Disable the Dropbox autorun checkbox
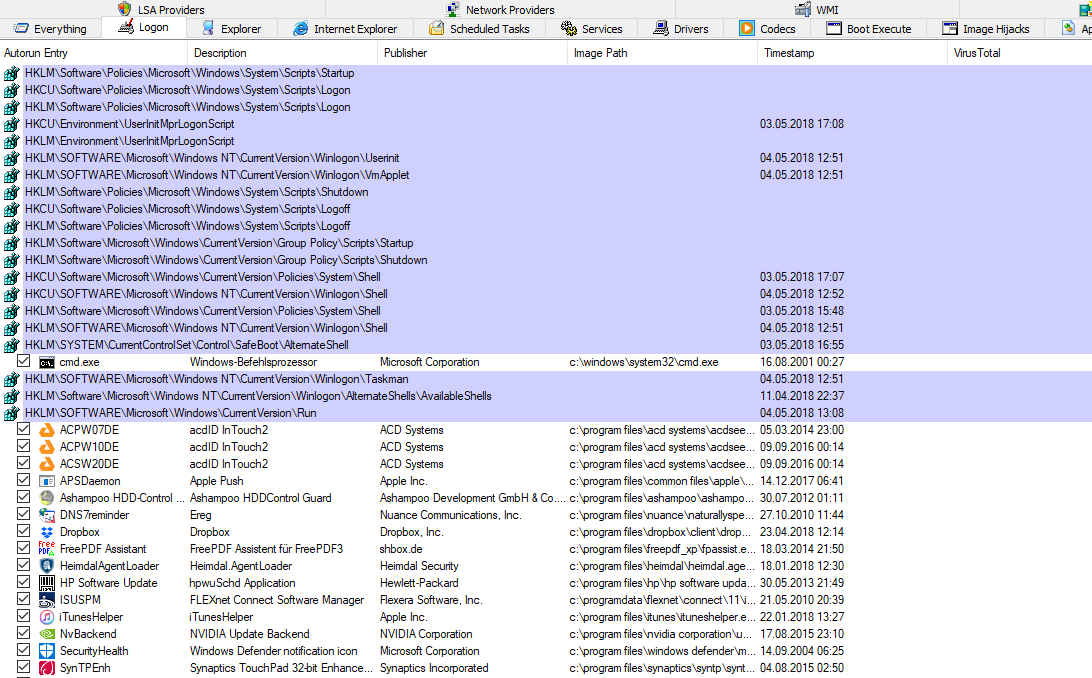This screenshot has width=1092, height=678. [24, 530]
